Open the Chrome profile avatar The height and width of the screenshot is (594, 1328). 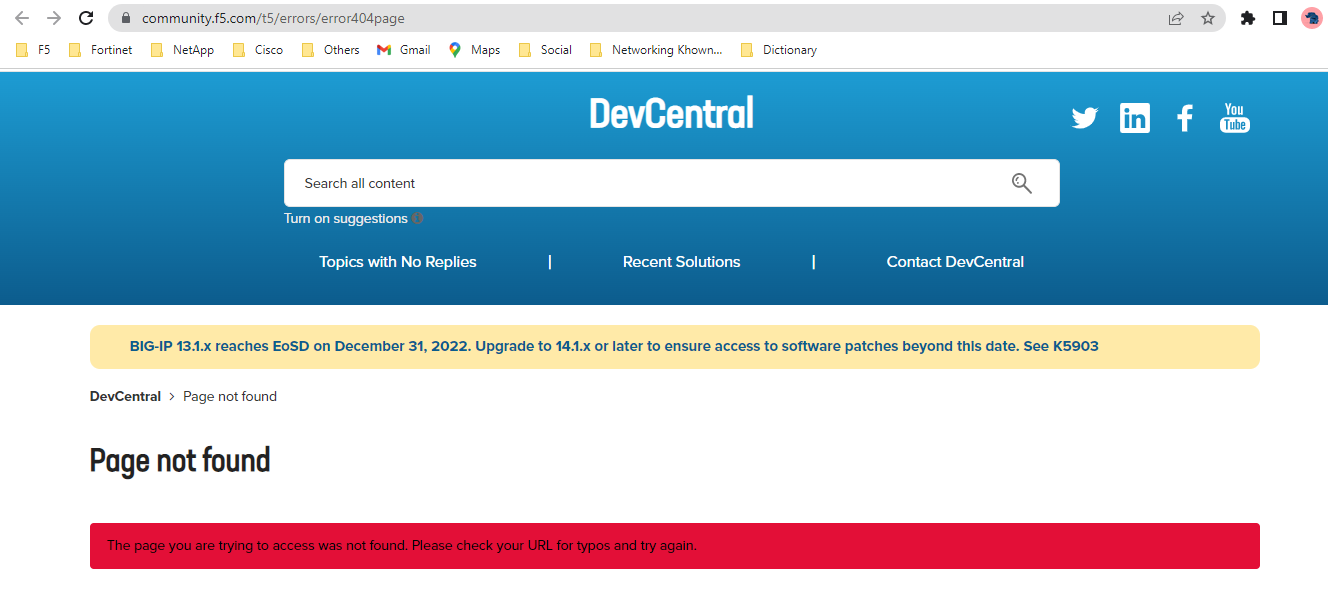1311,18
